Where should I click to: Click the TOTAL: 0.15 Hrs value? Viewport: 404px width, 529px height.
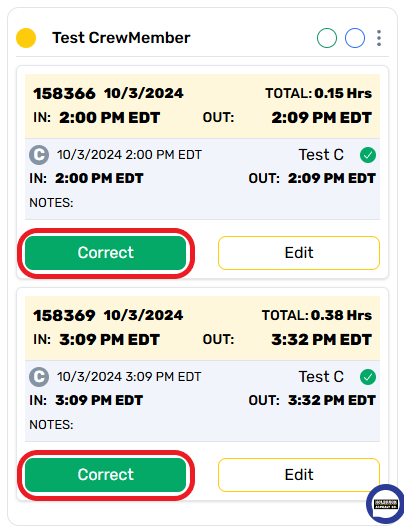tap(318, 93)
